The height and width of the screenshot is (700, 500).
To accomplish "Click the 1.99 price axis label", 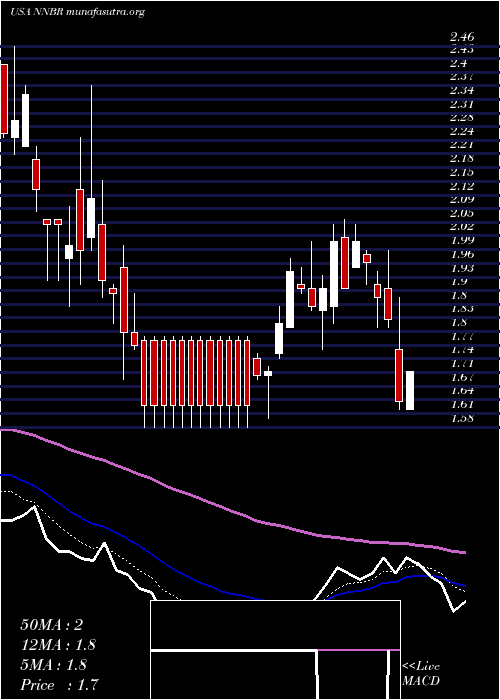I will 462,241.
